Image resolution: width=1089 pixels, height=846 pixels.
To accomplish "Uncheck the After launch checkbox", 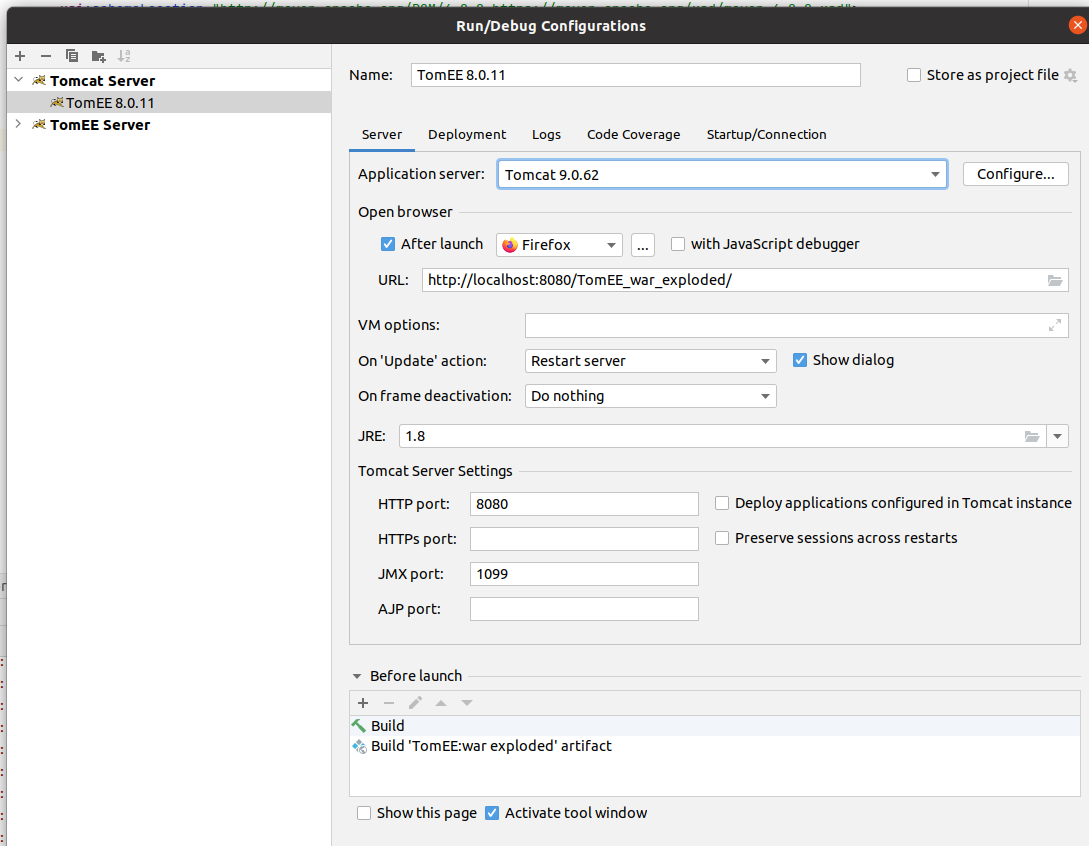I will pyautogui.click(x=388, y=244).
